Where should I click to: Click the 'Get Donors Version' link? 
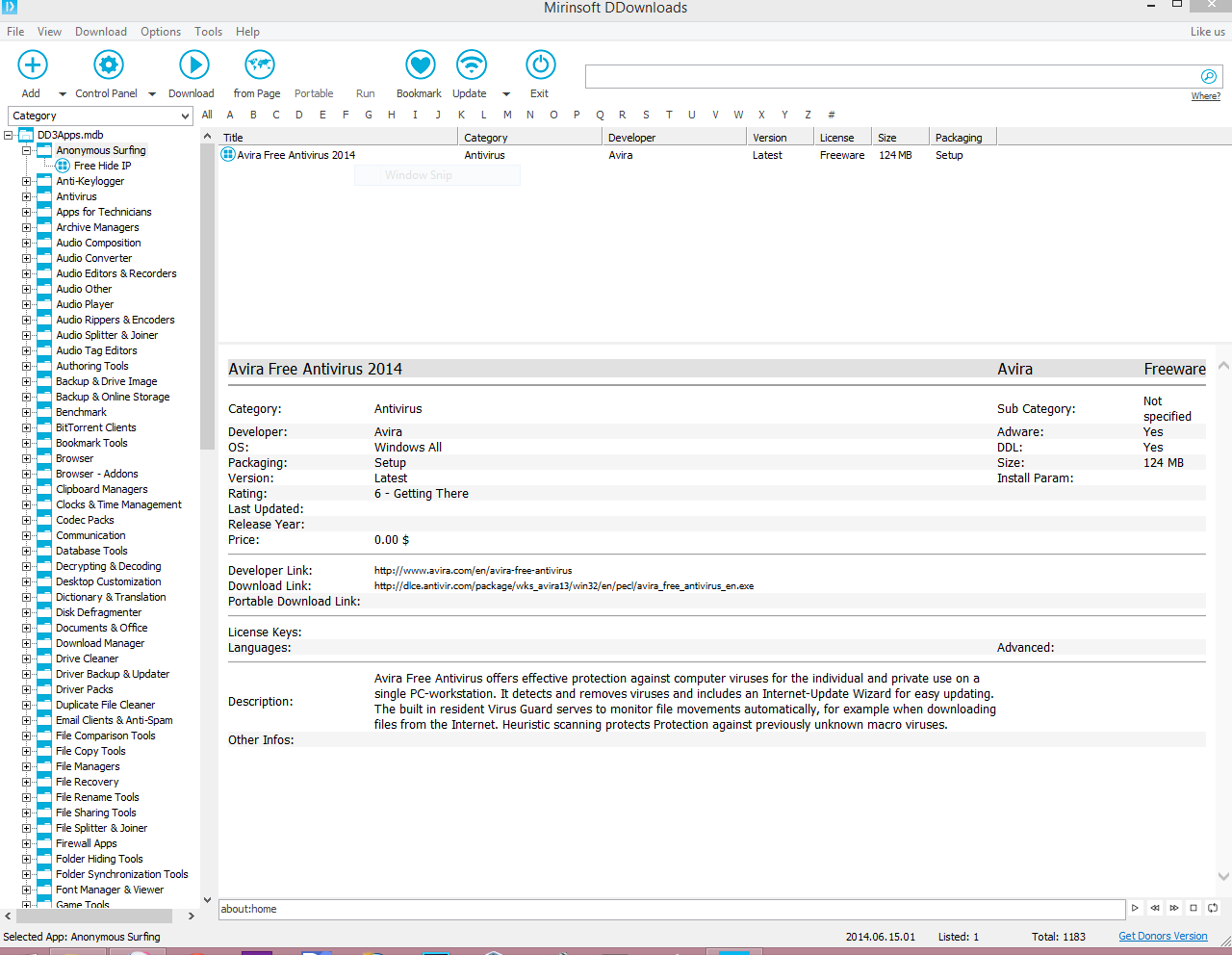pyautogui.click(x=1163, y=936)
